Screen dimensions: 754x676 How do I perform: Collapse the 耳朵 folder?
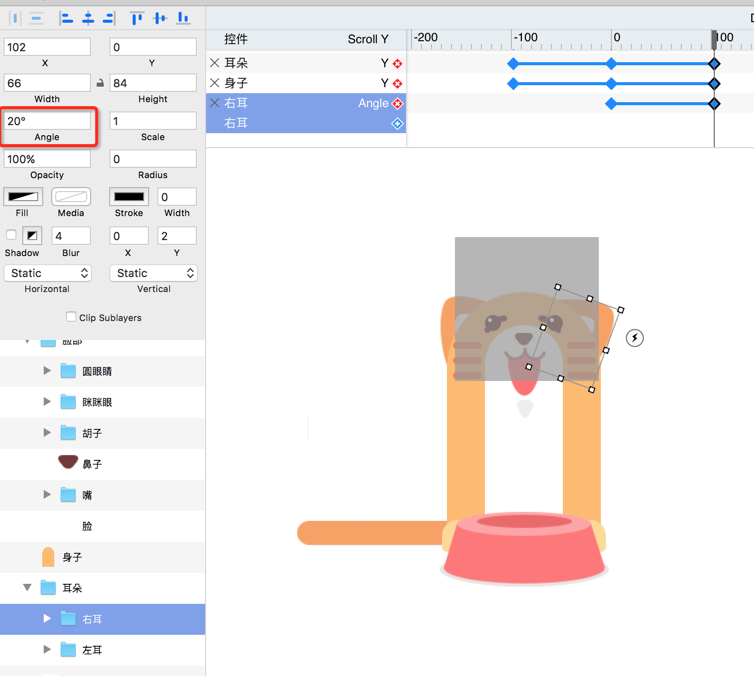click(x=27, y=588)
